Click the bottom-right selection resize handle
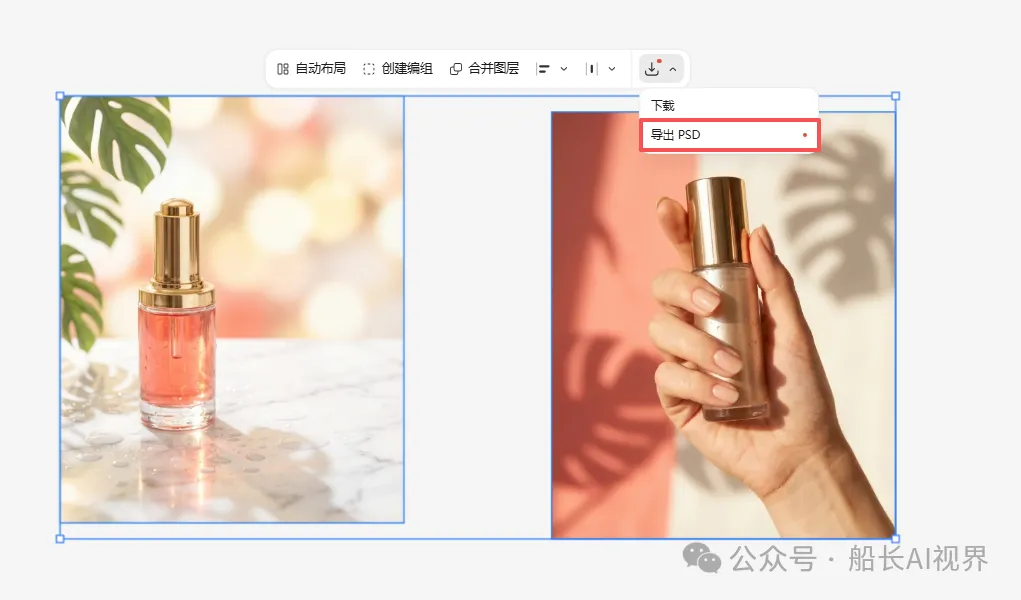The height and width of the screenshot is (600, 1021). click(x=895, y=539)
